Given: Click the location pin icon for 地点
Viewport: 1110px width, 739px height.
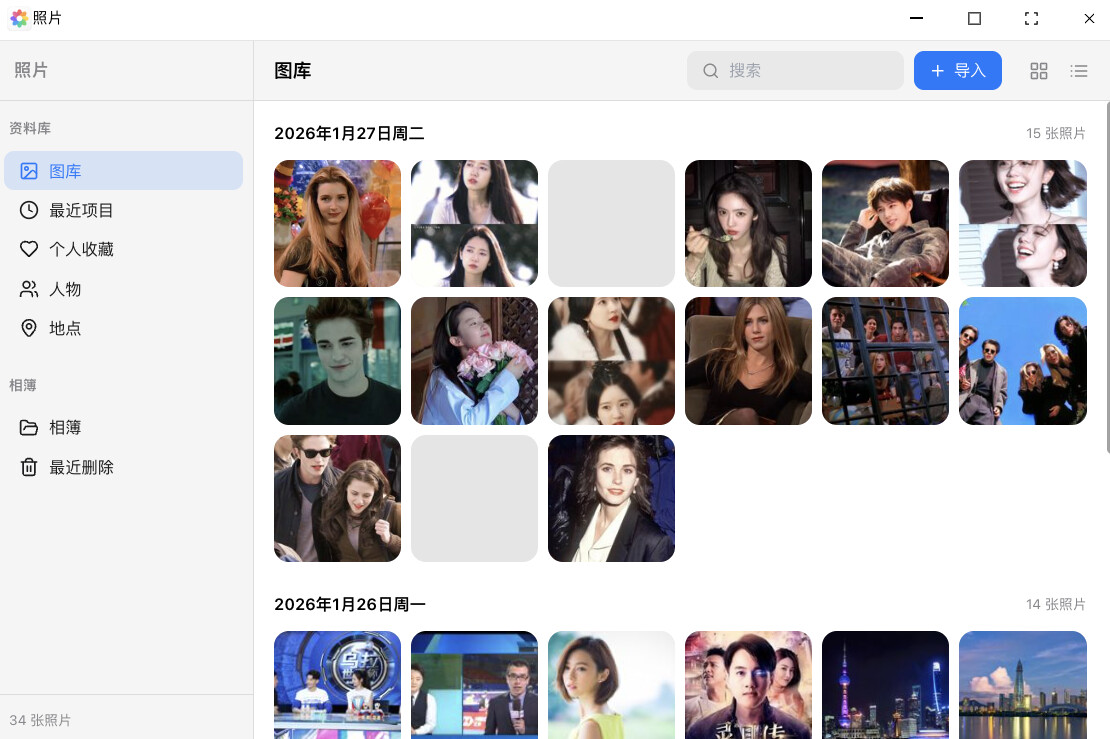Looking at the screenshot, I should pyautogui.click(x=29, y=328).
